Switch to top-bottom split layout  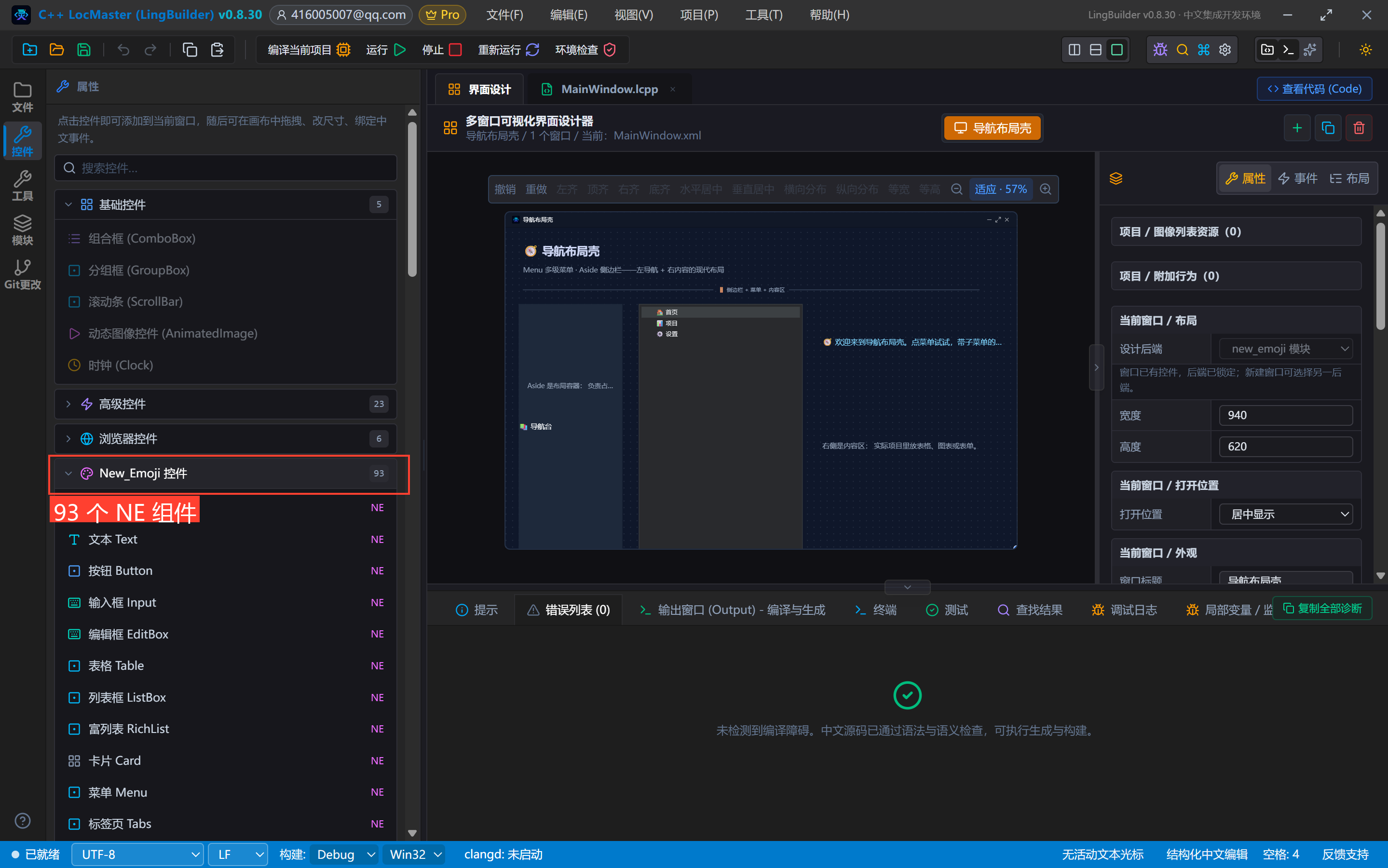pos(1095,50)
